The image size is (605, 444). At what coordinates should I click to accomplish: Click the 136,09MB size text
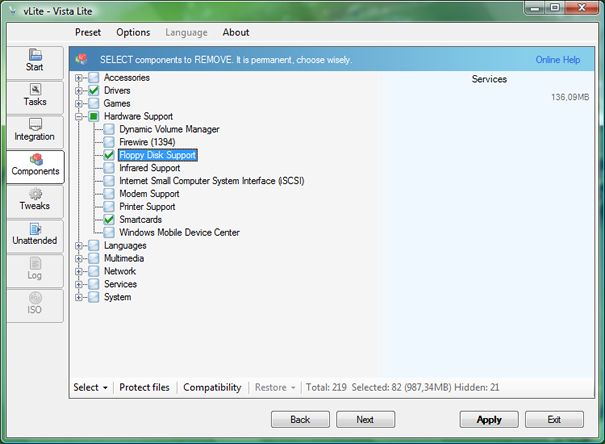point(570,97)
